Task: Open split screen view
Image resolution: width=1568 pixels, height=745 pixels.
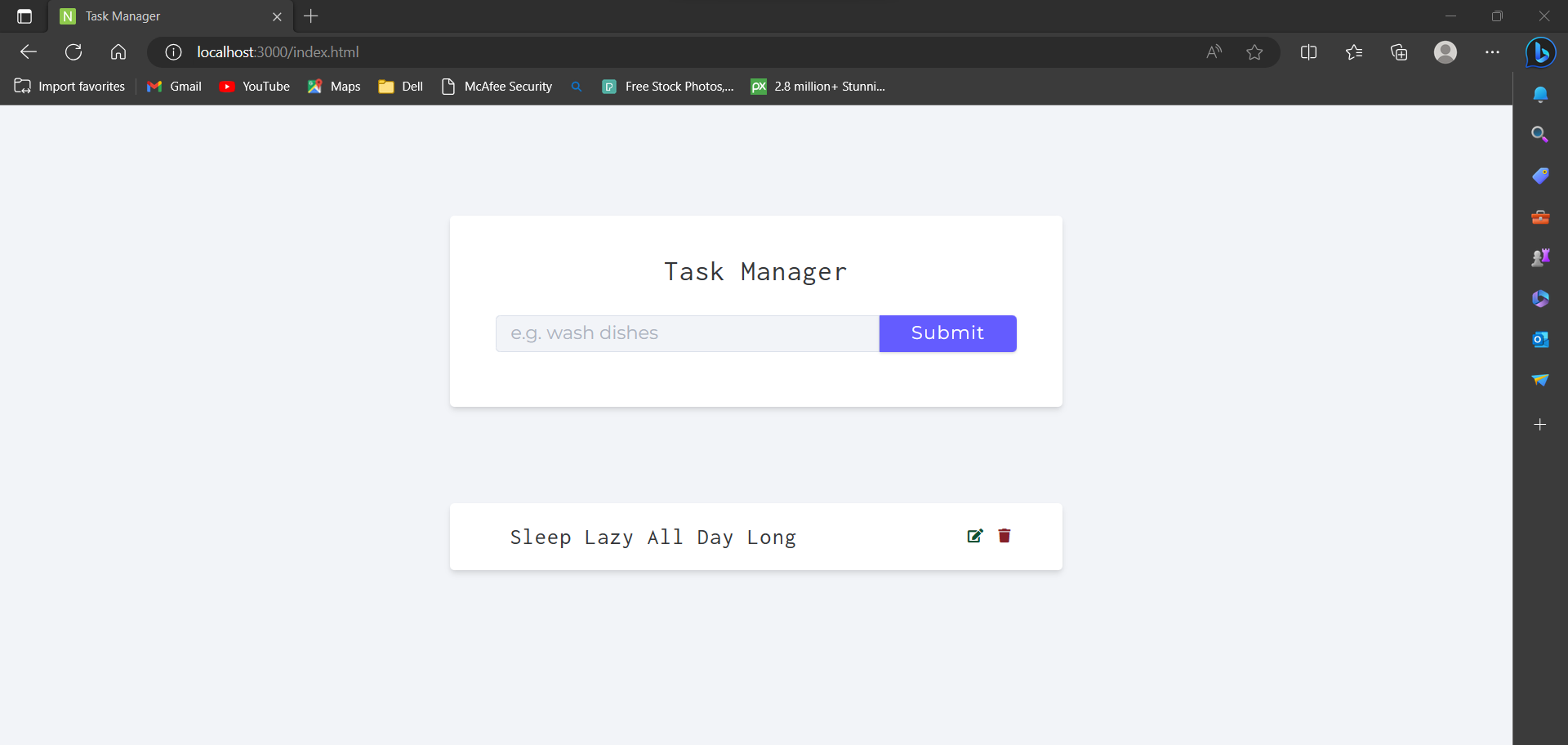Action: pyautogui.click(x=1308, y=52)
